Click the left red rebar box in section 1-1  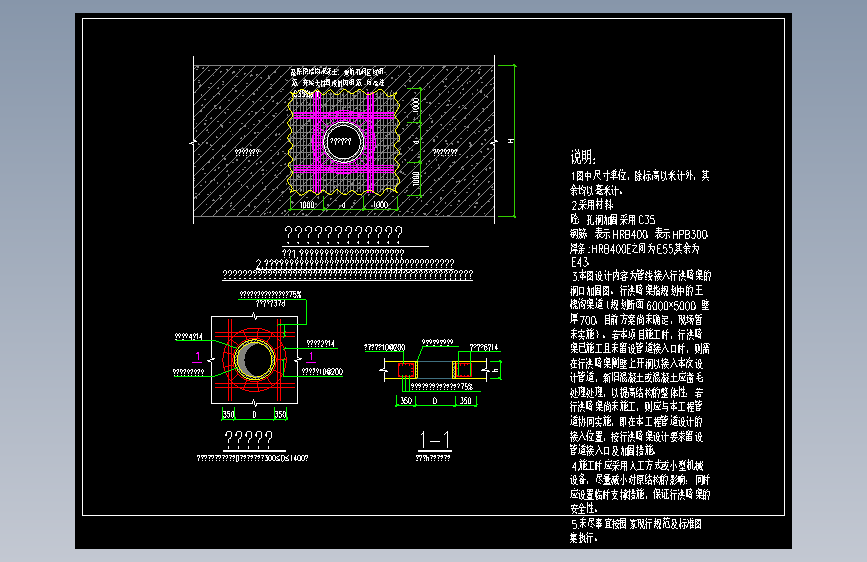click(x=406, y=369)
